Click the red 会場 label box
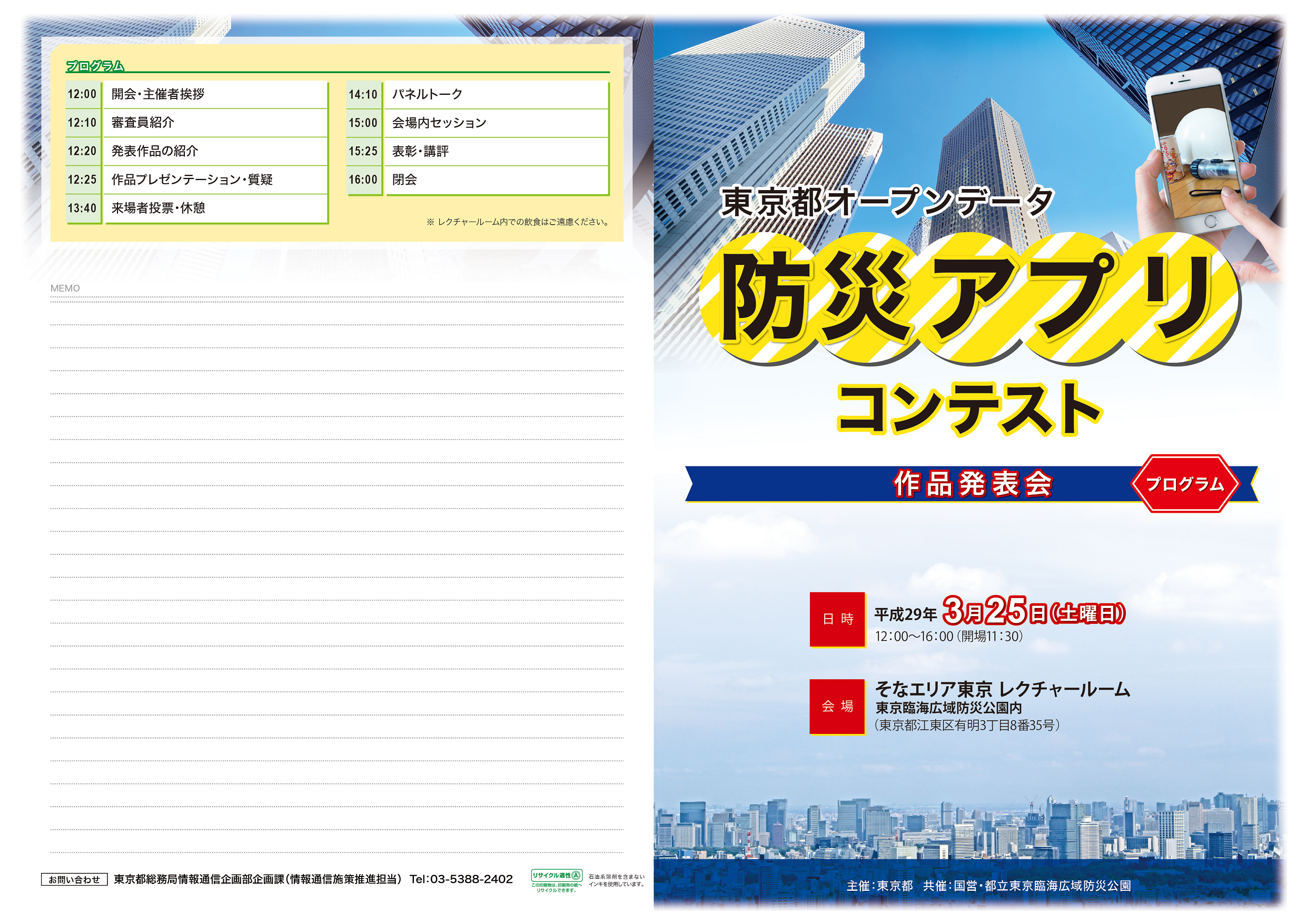 (x=837, y=707)
